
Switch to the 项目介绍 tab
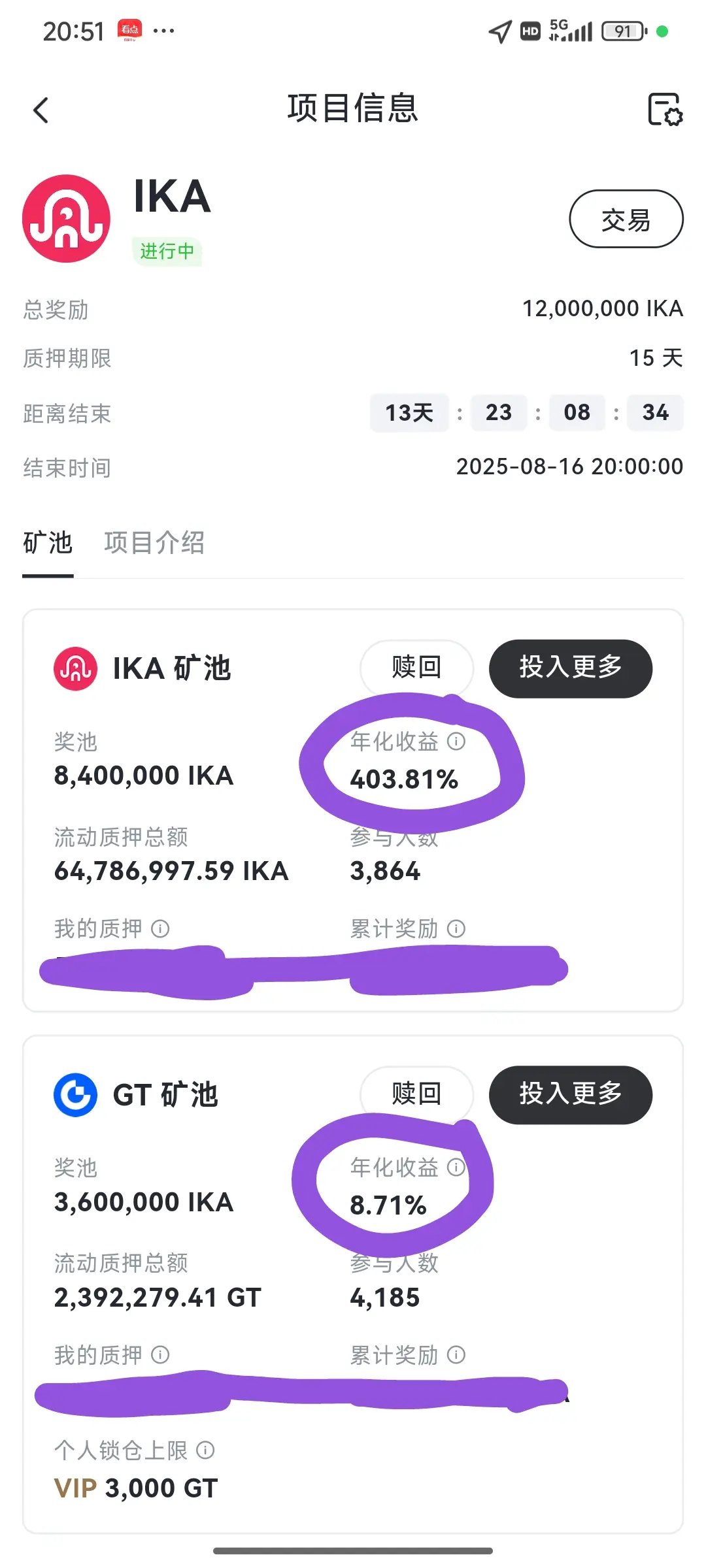pyautogui.click(x=154, y=543)
